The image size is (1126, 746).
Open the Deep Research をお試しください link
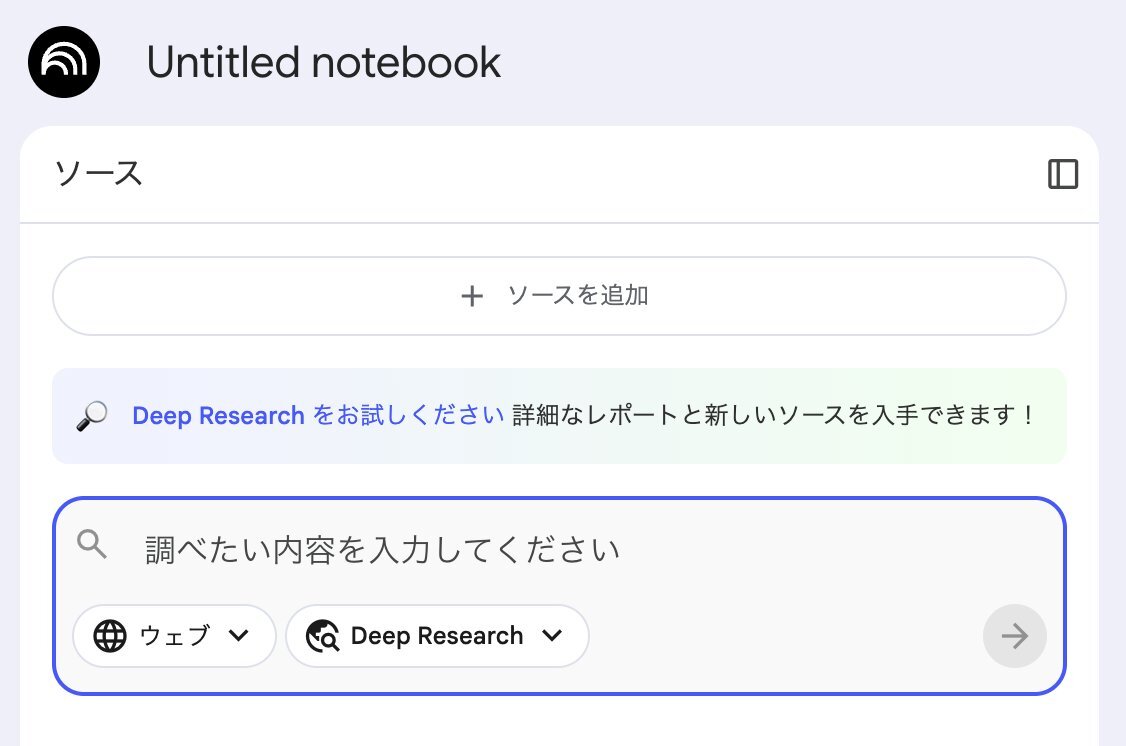[x=318, y=416]
